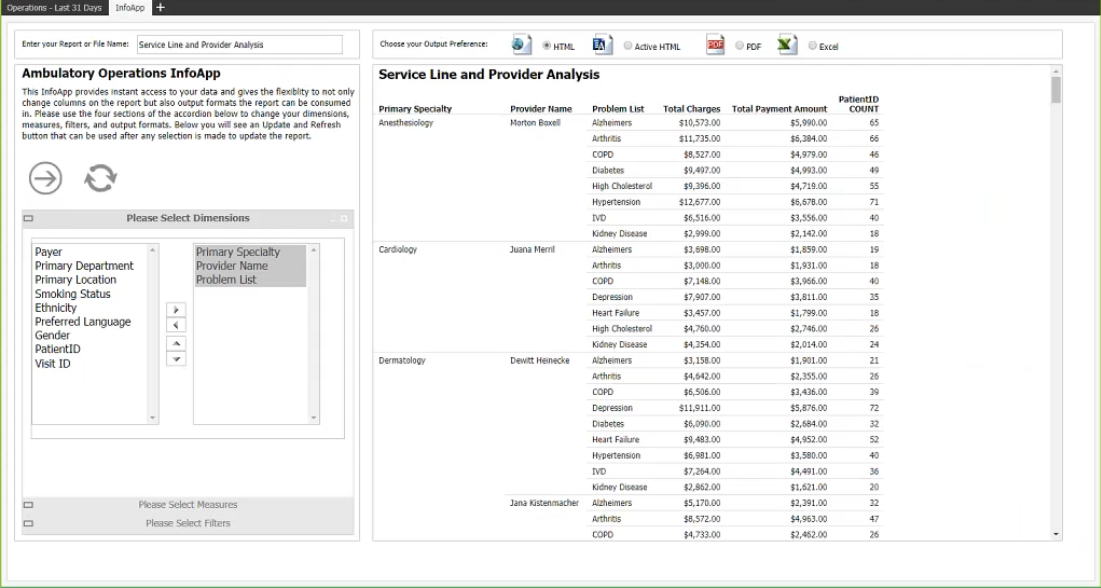Screen dimensions: 1101x588
Task: Select the PDF radio button
Action: click(x=739, y=46)
